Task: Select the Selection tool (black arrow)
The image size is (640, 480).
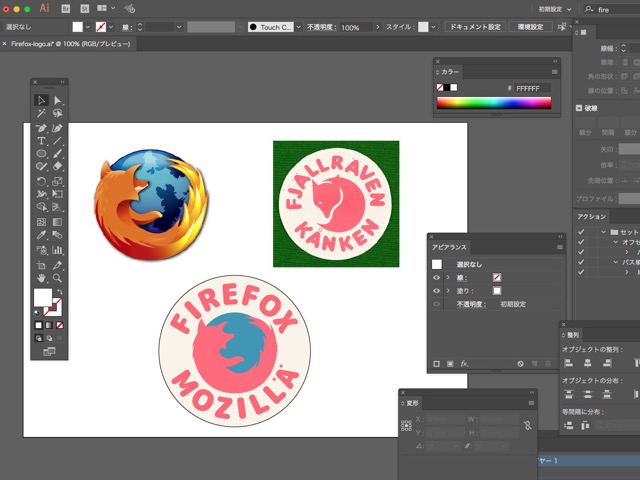Action: point(41,100)
